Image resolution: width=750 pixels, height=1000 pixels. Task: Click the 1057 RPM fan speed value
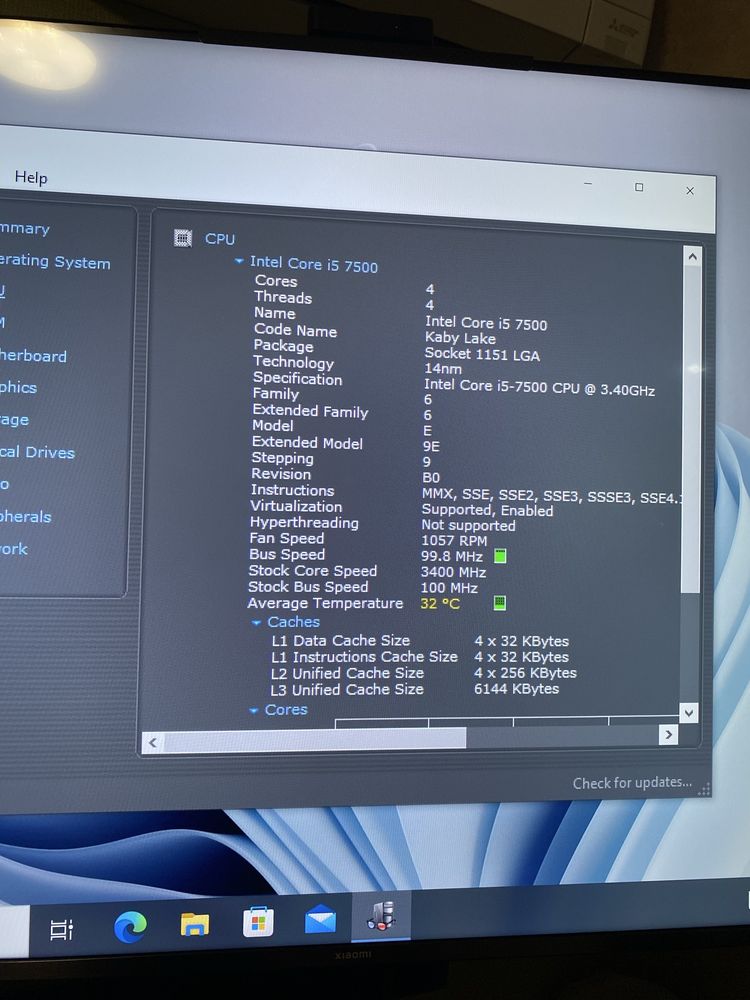coord(454,541)
